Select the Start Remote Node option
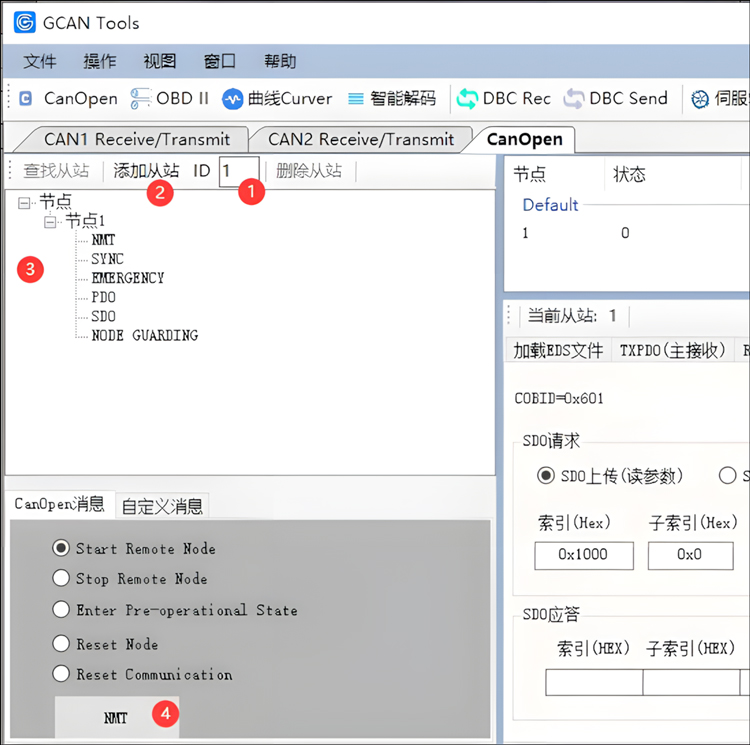The height and width of the screenshot is (745, 750). (61, 548)
